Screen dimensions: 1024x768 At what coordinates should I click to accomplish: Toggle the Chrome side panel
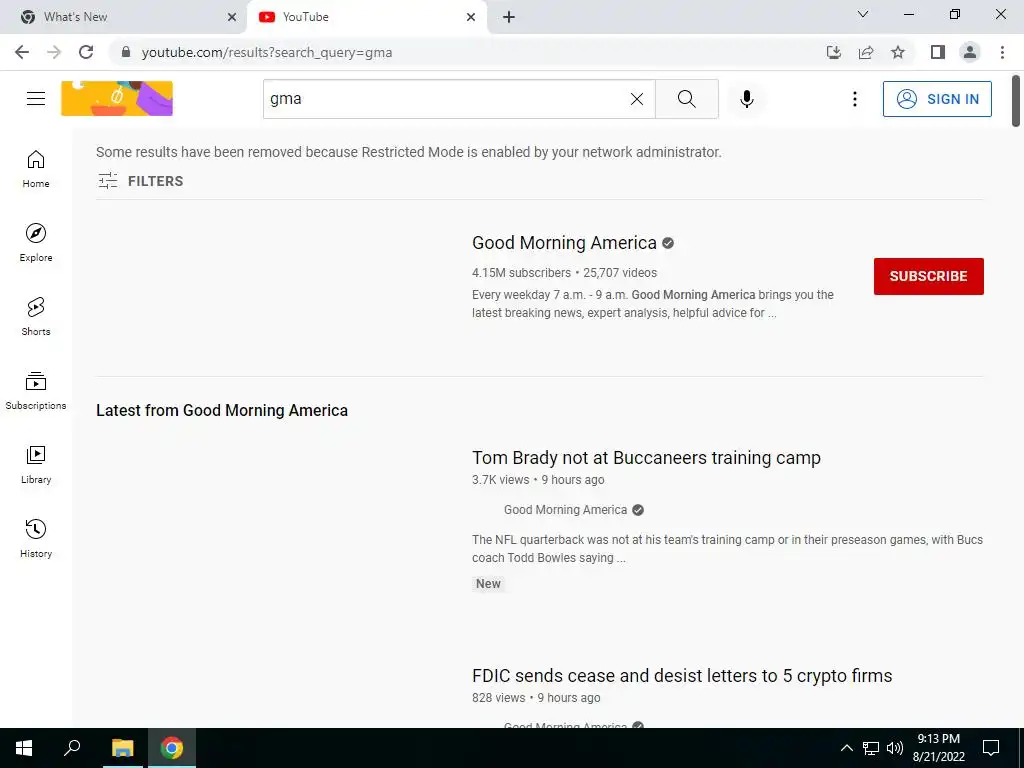click(x=938, y=52)
